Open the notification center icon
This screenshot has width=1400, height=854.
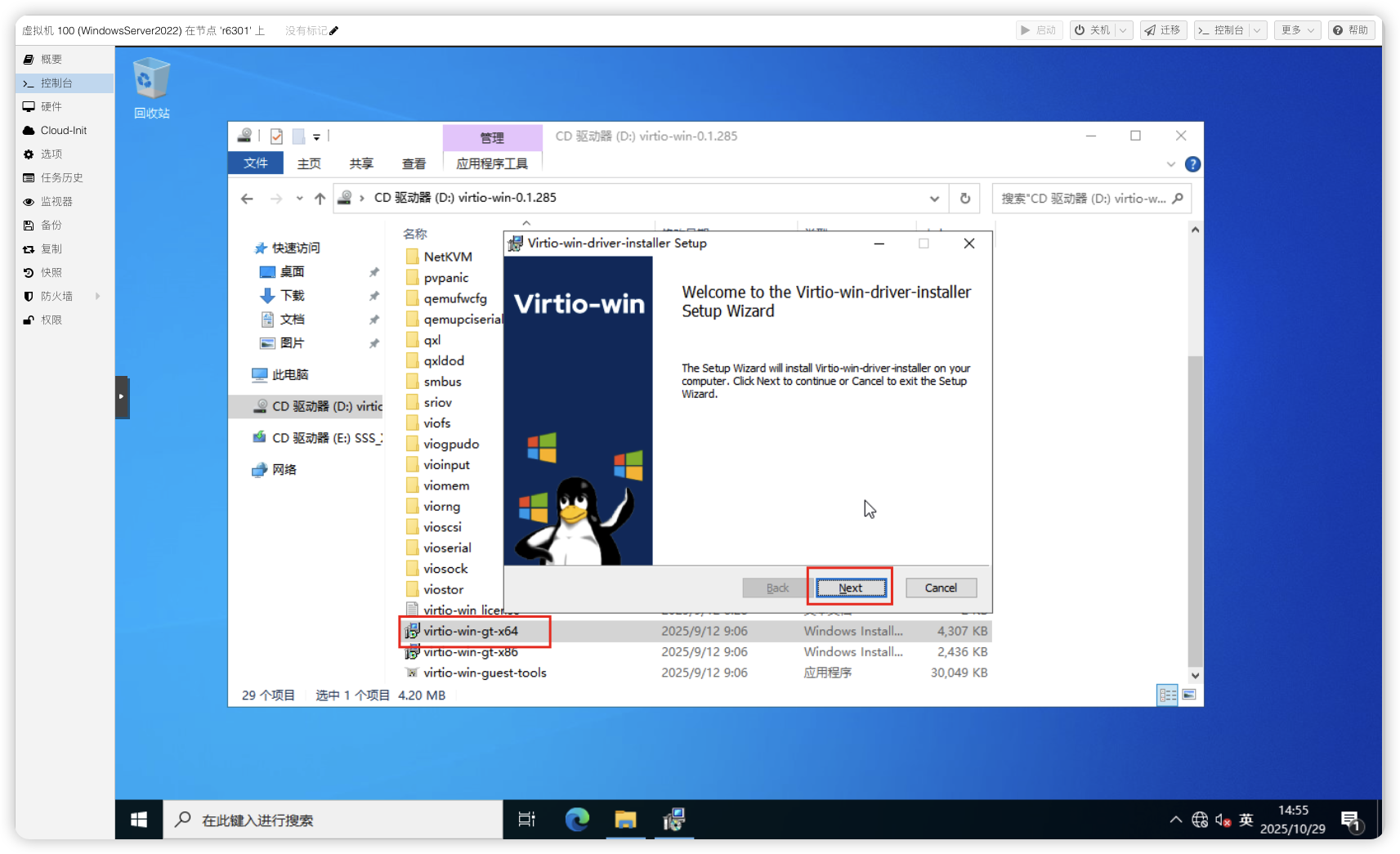click(1349, 820)
